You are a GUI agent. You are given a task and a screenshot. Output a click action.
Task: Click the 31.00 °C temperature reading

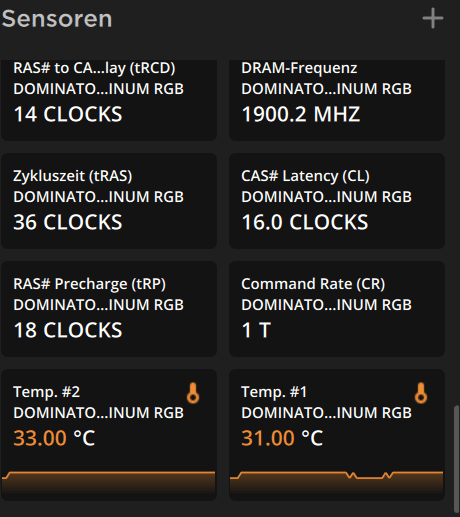pyautogui.click(x=282, y=438)
